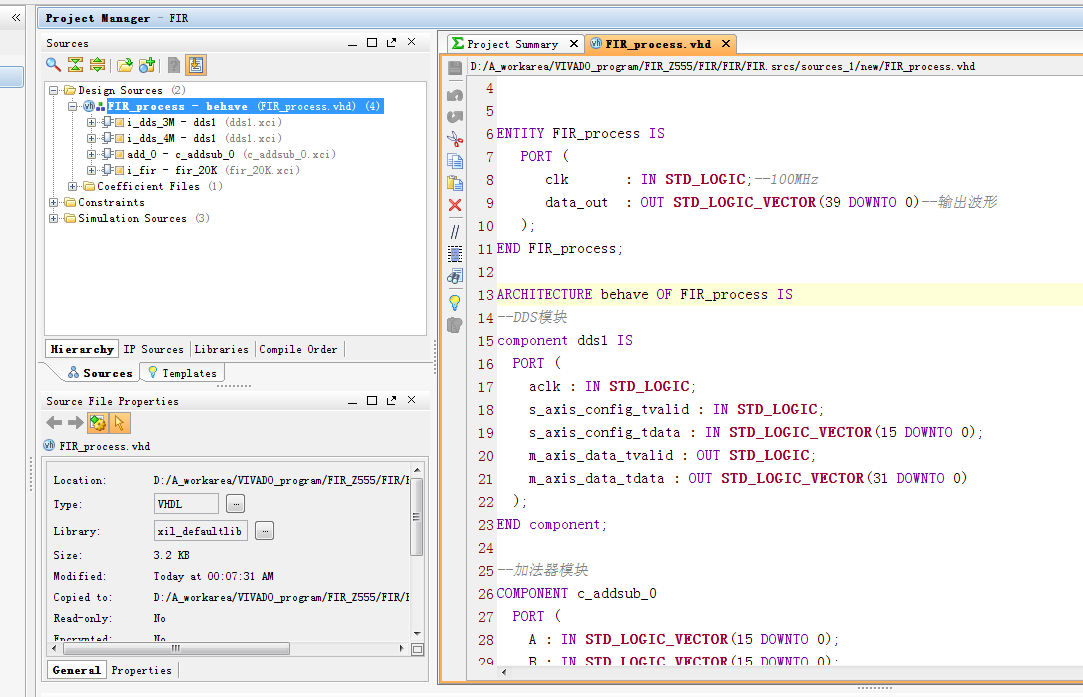
Task: Click the browse button next to Library field
Action: tap(264, 531)
